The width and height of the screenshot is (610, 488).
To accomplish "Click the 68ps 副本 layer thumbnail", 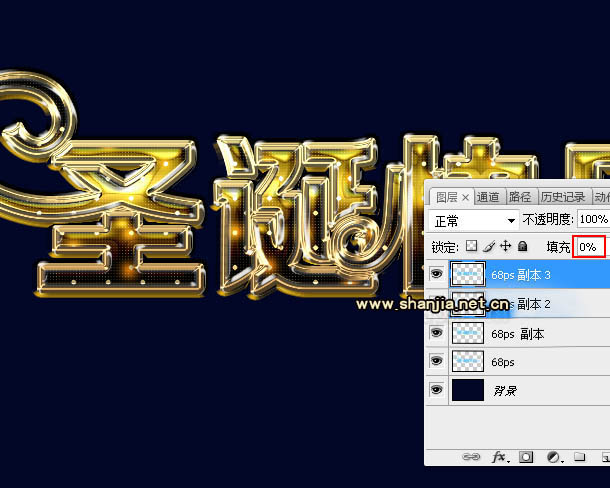I will [468, 333].
